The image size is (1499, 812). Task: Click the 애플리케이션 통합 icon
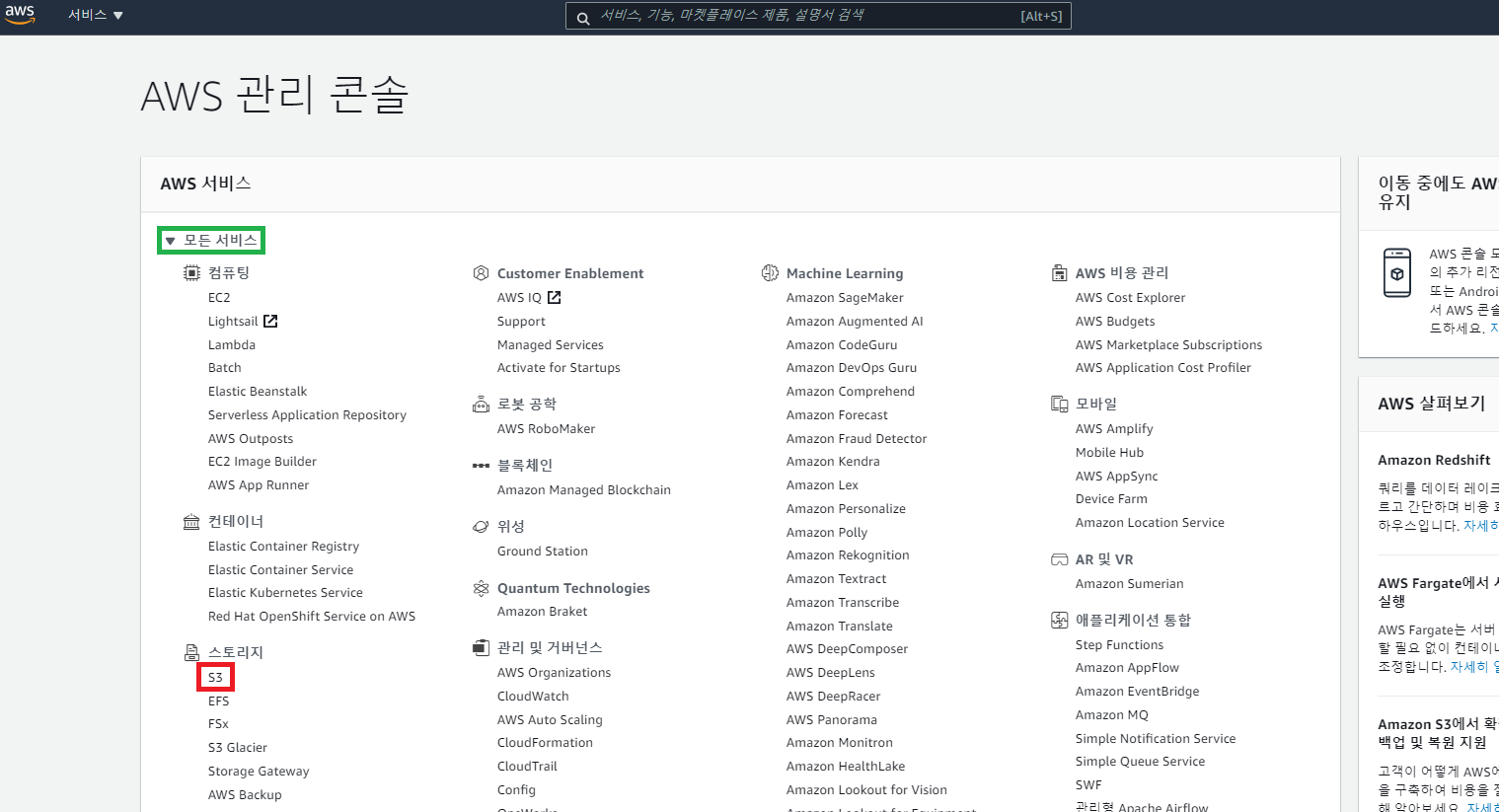(x=1059, y=621)
